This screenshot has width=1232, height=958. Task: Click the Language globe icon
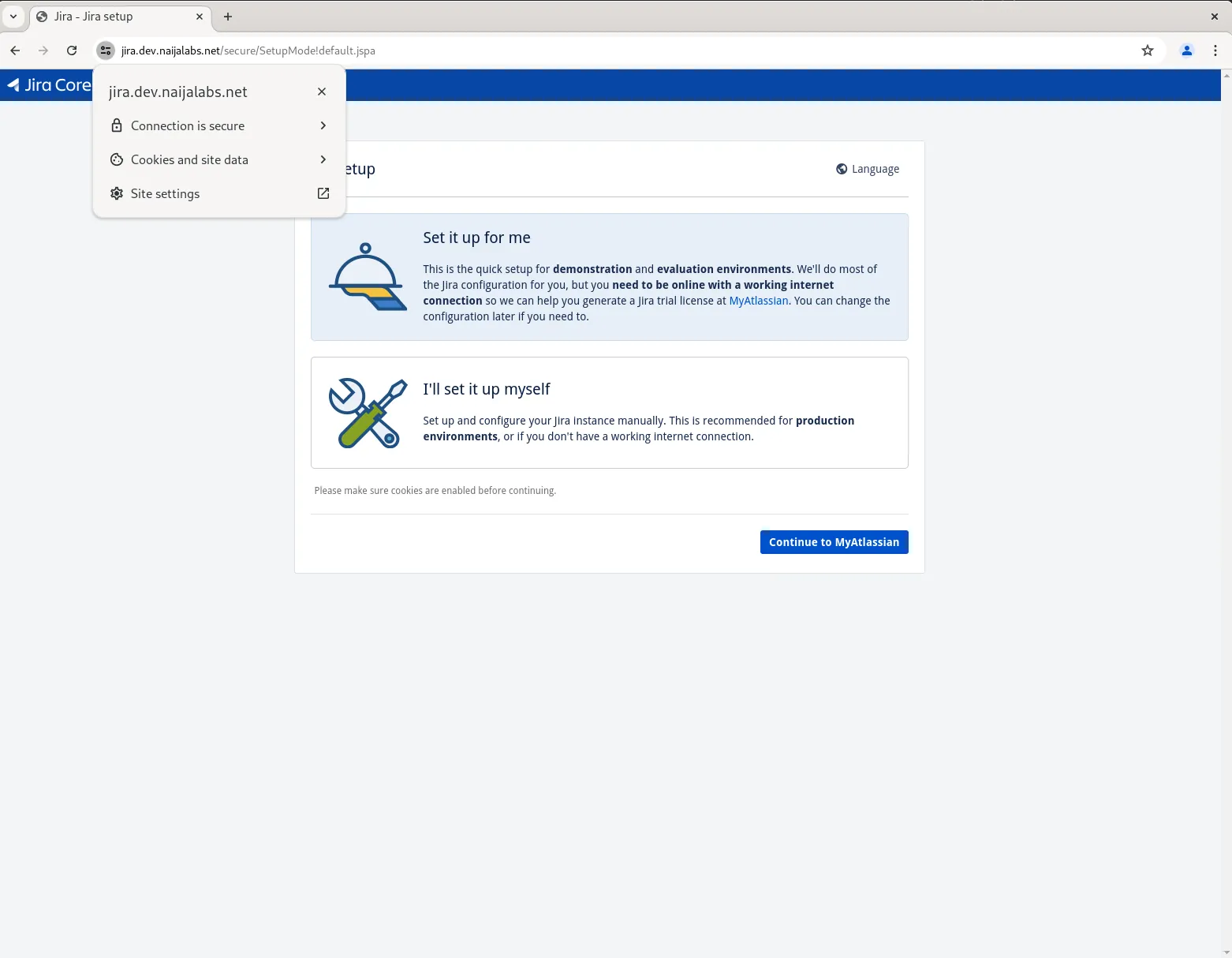[842, 169]
